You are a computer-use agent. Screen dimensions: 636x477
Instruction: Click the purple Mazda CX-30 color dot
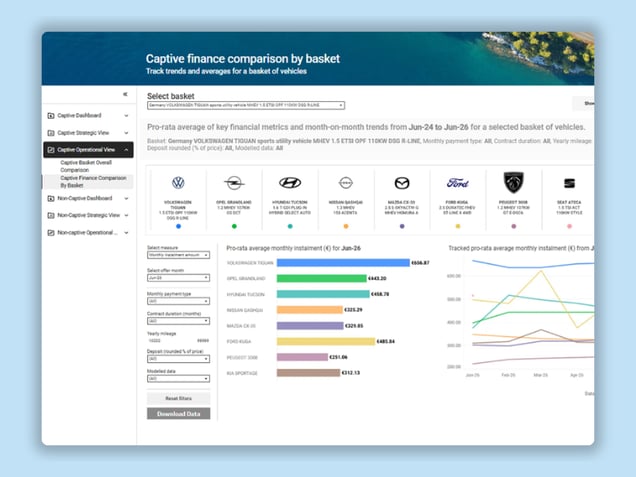tap(402, 226)
